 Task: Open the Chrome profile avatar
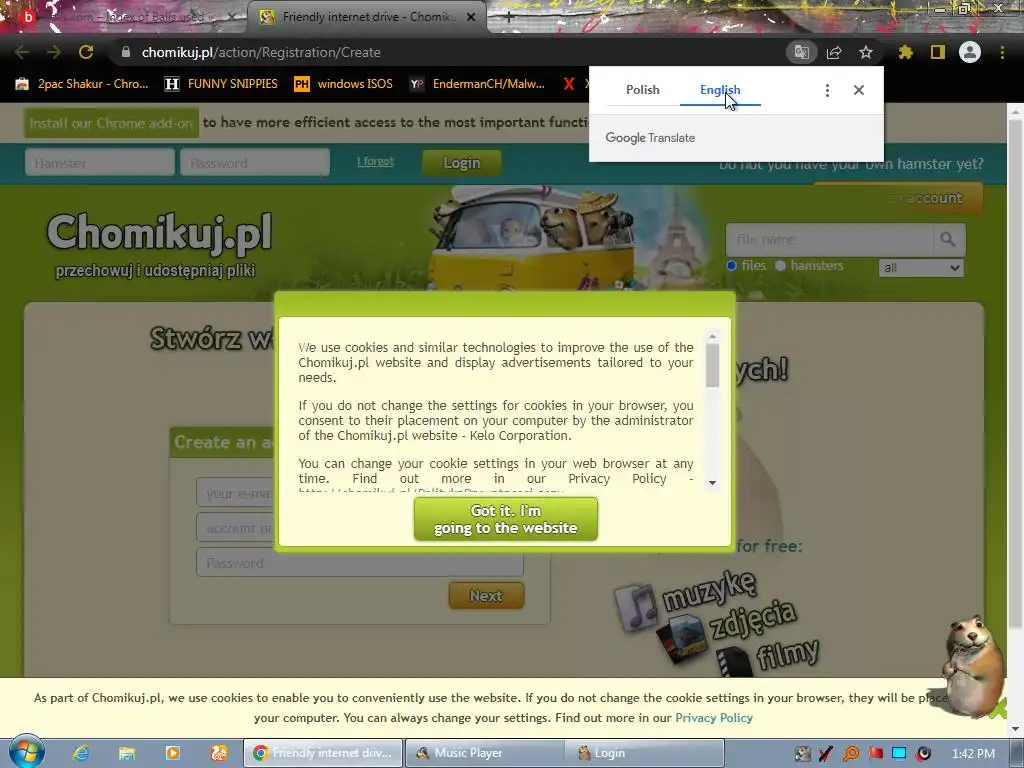pyautogui.click(x=970, y=52)
